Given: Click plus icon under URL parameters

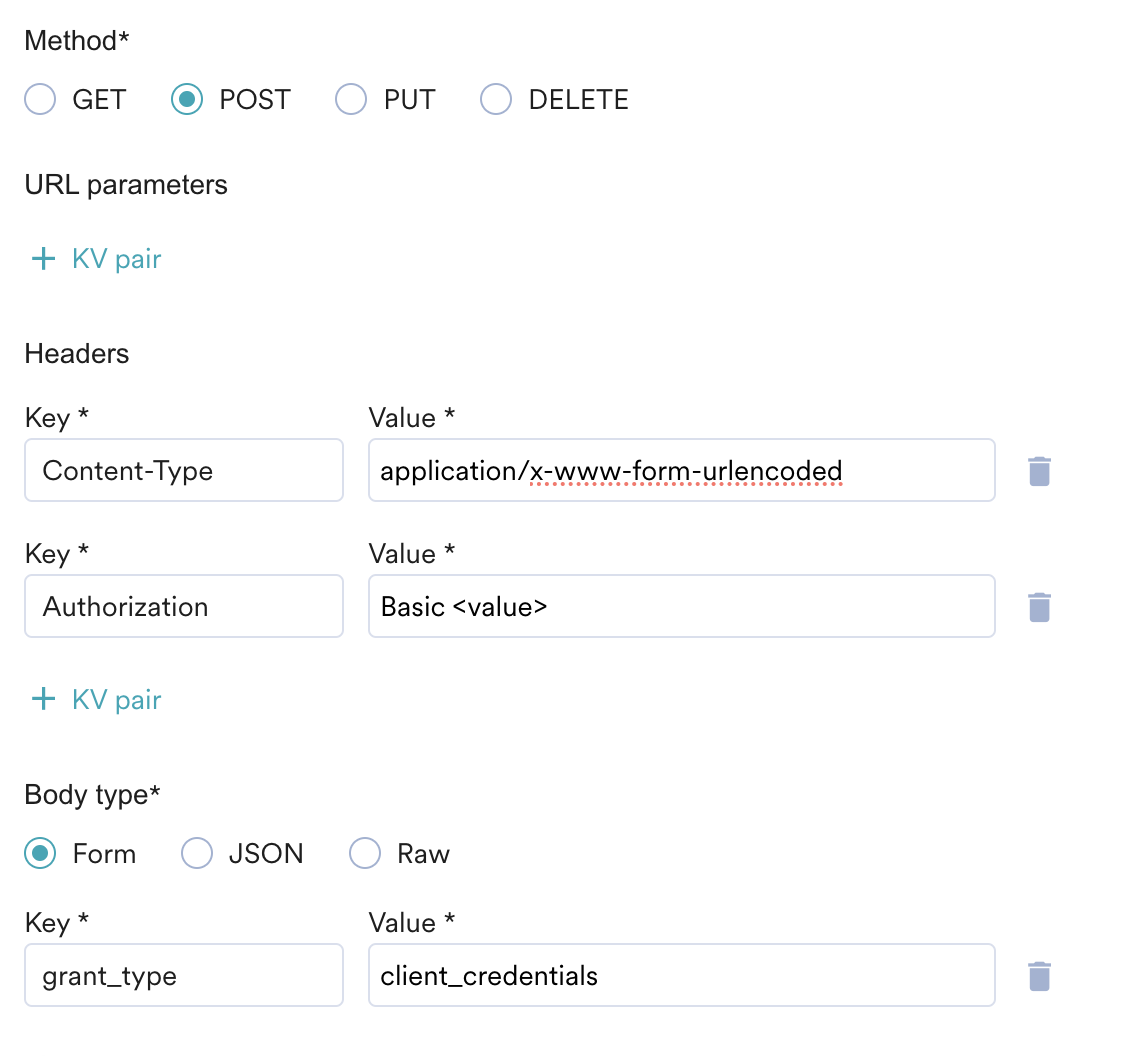Looking at the screenshot, I should pyautogui.click(x=43, y=259).
